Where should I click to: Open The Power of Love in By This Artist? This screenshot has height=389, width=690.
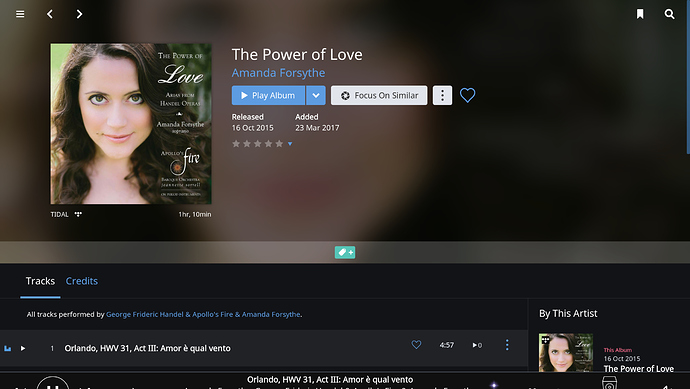pyautogui.click(x=639, y=369)
